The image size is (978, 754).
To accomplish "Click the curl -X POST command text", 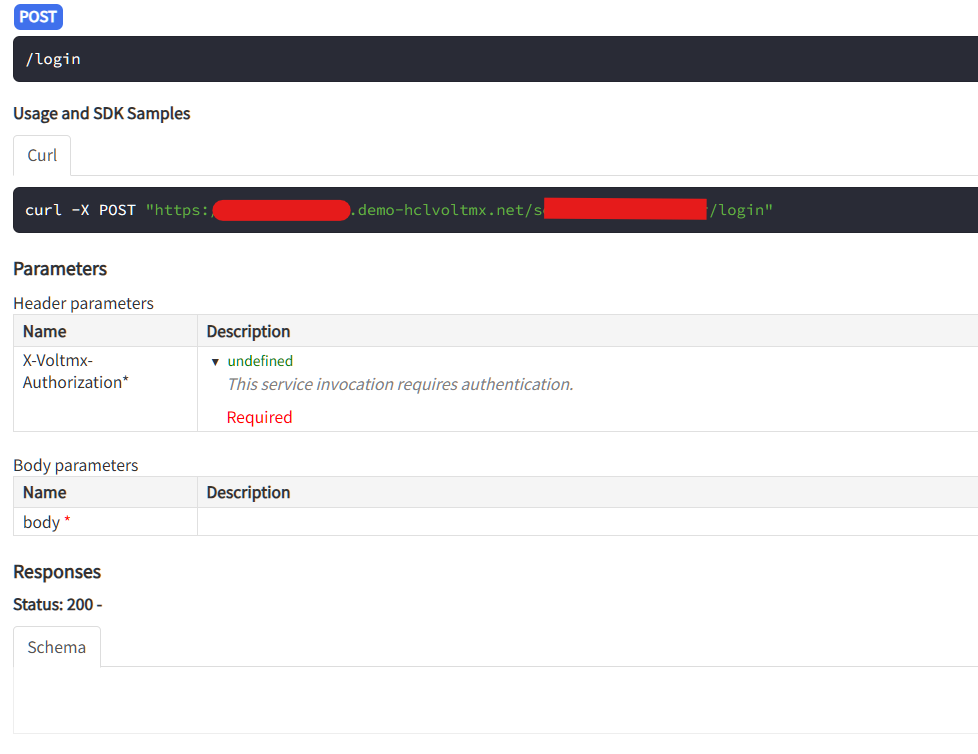I will pyautogui.click(x=80, y=210).
